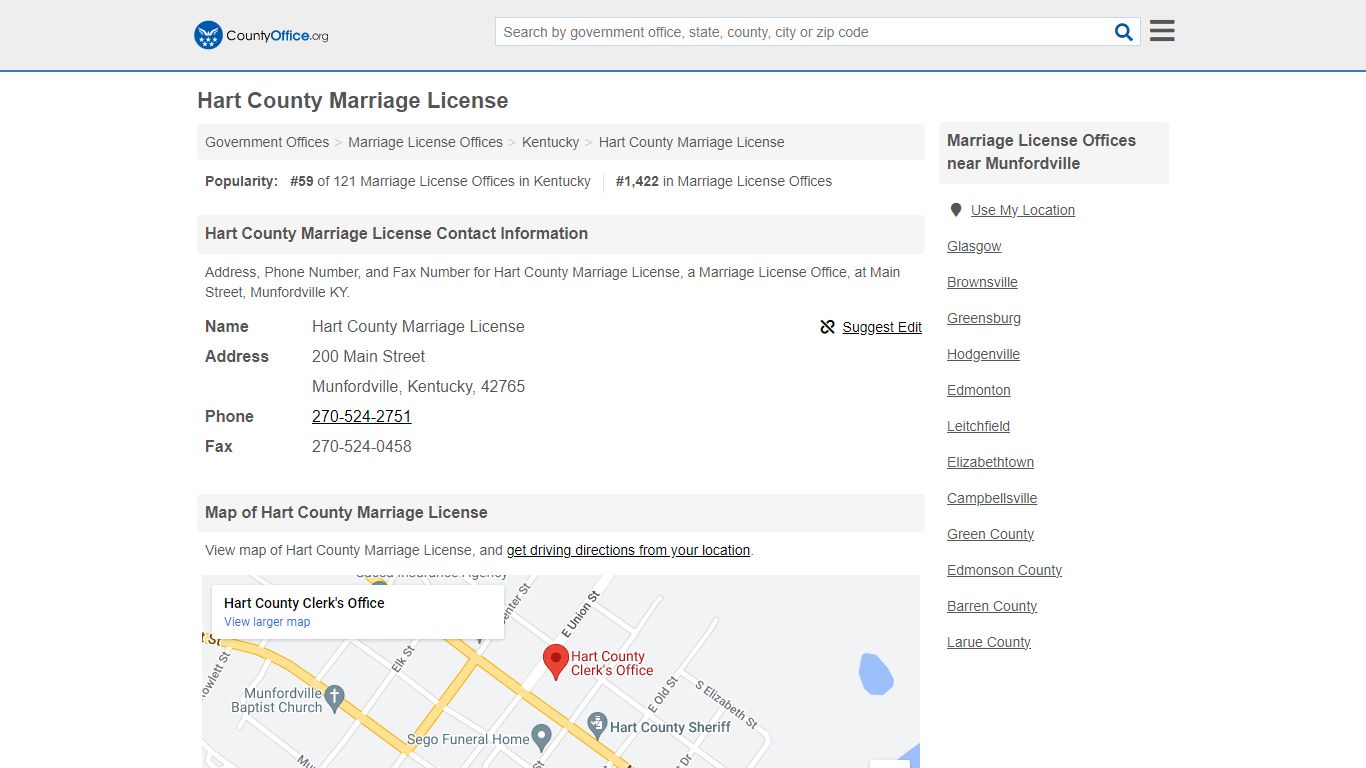The height and width of the screenshot is (768, 1366).
Task: Open Hart County Marriage License breadcrumb
Action: [691, 142]
